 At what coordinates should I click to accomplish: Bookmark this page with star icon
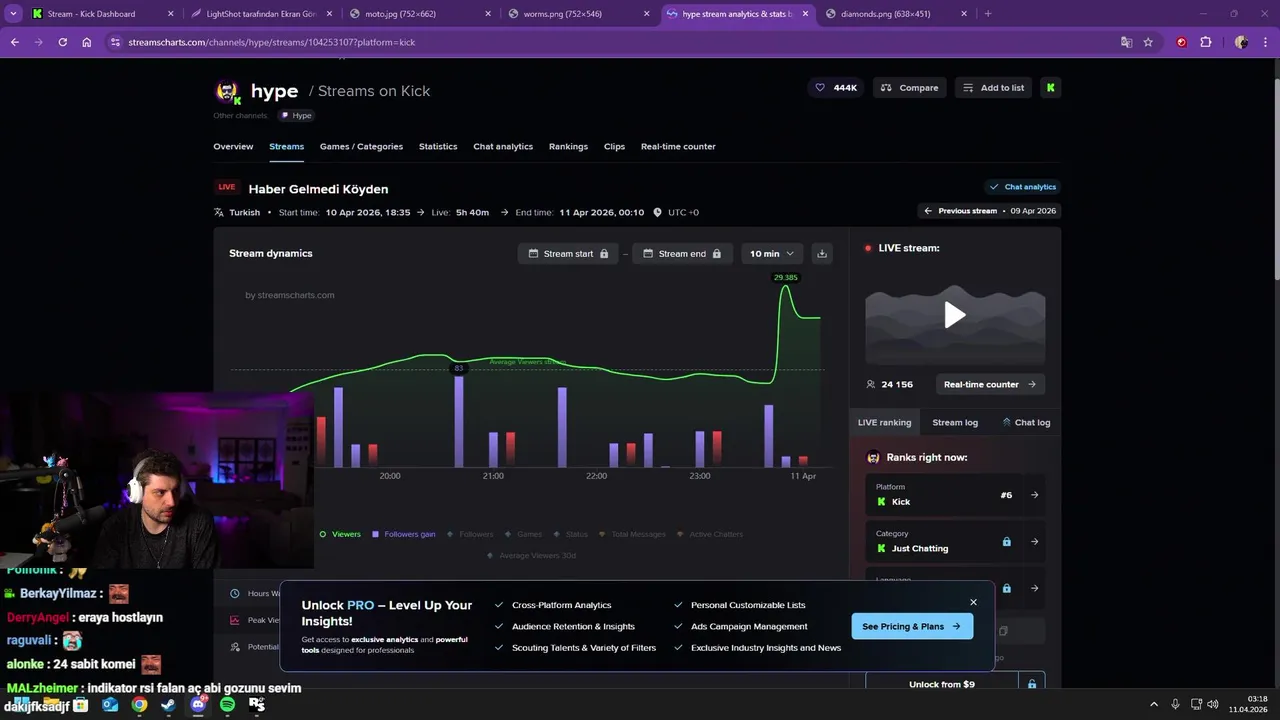click(1148, 42)
